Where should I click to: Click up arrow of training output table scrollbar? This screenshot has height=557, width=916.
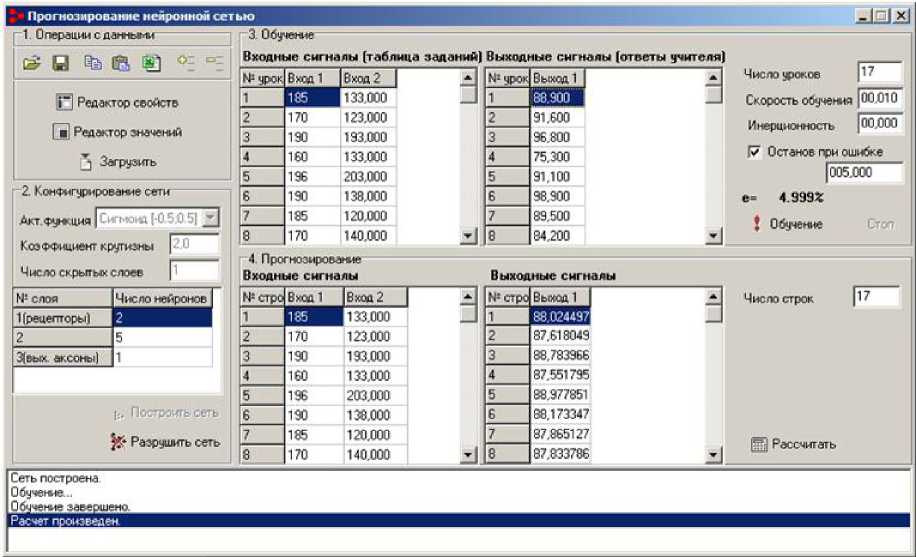[713, 78]
